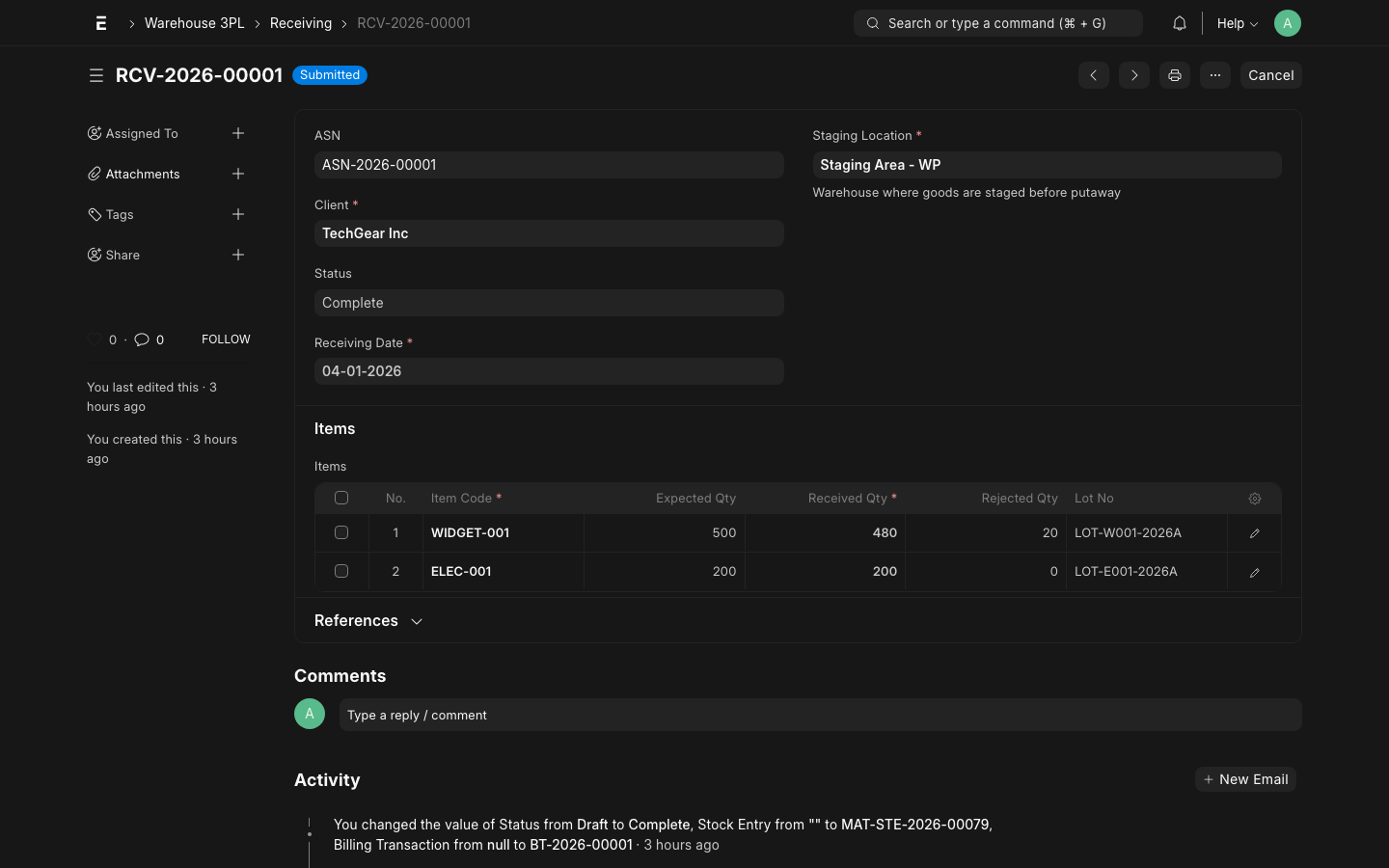Click the comment reply input field
1389x868 pixels.
point(820,715)
